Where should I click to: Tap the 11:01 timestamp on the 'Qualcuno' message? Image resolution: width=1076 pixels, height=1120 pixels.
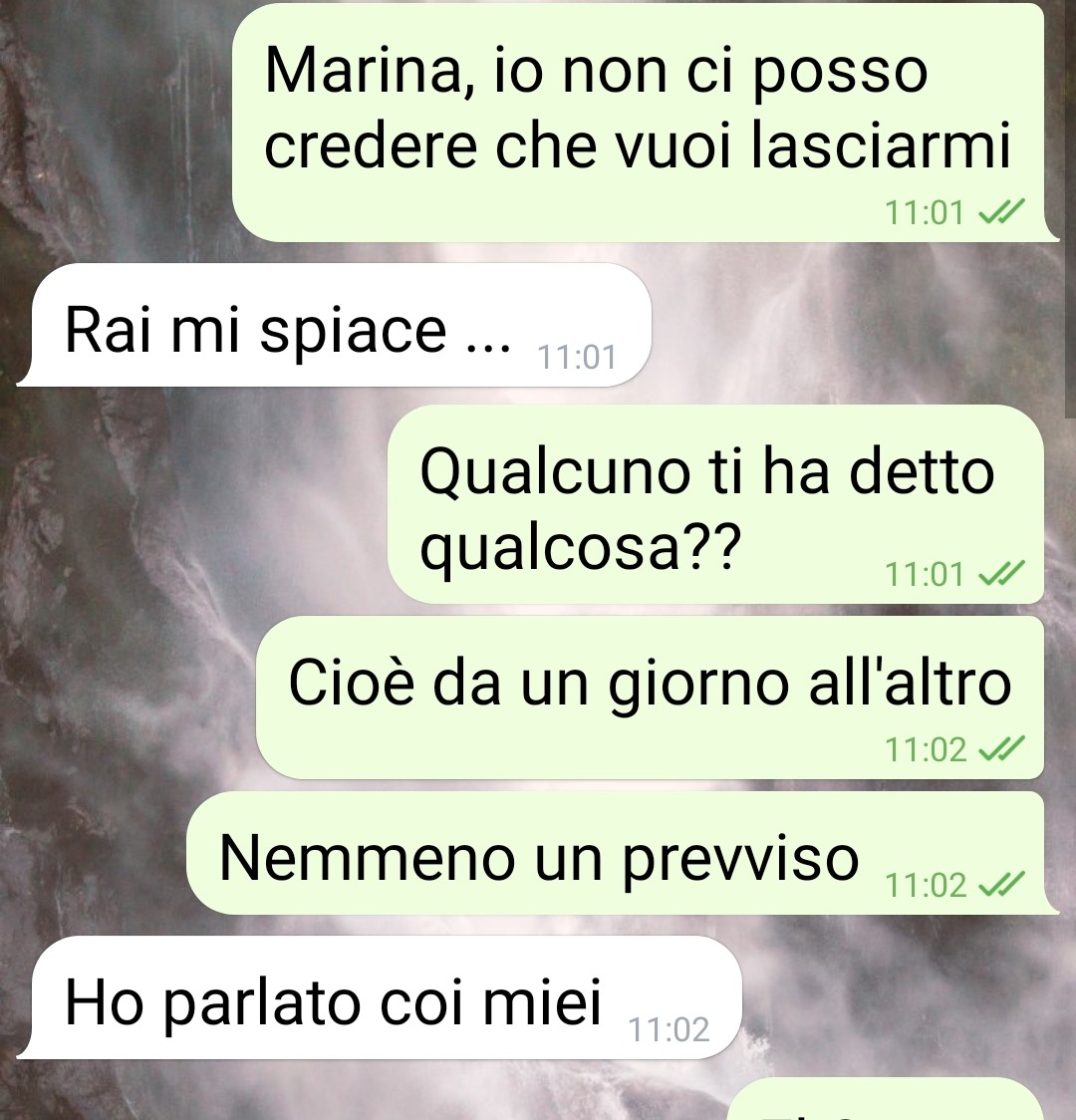tap(925, 574)
